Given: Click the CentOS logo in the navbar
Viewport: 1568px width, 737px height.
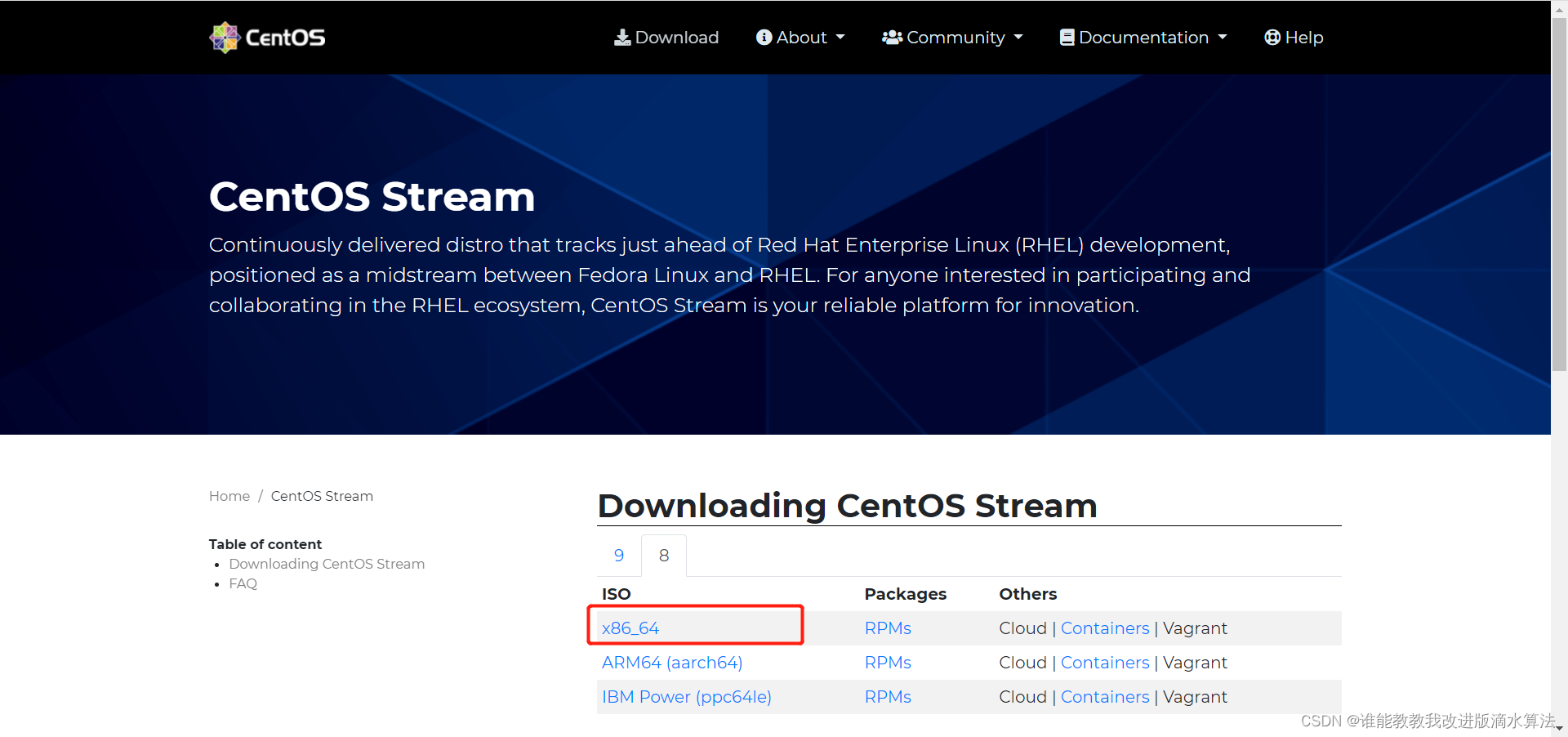Looking at the screenshot, I should pos(266,37).
